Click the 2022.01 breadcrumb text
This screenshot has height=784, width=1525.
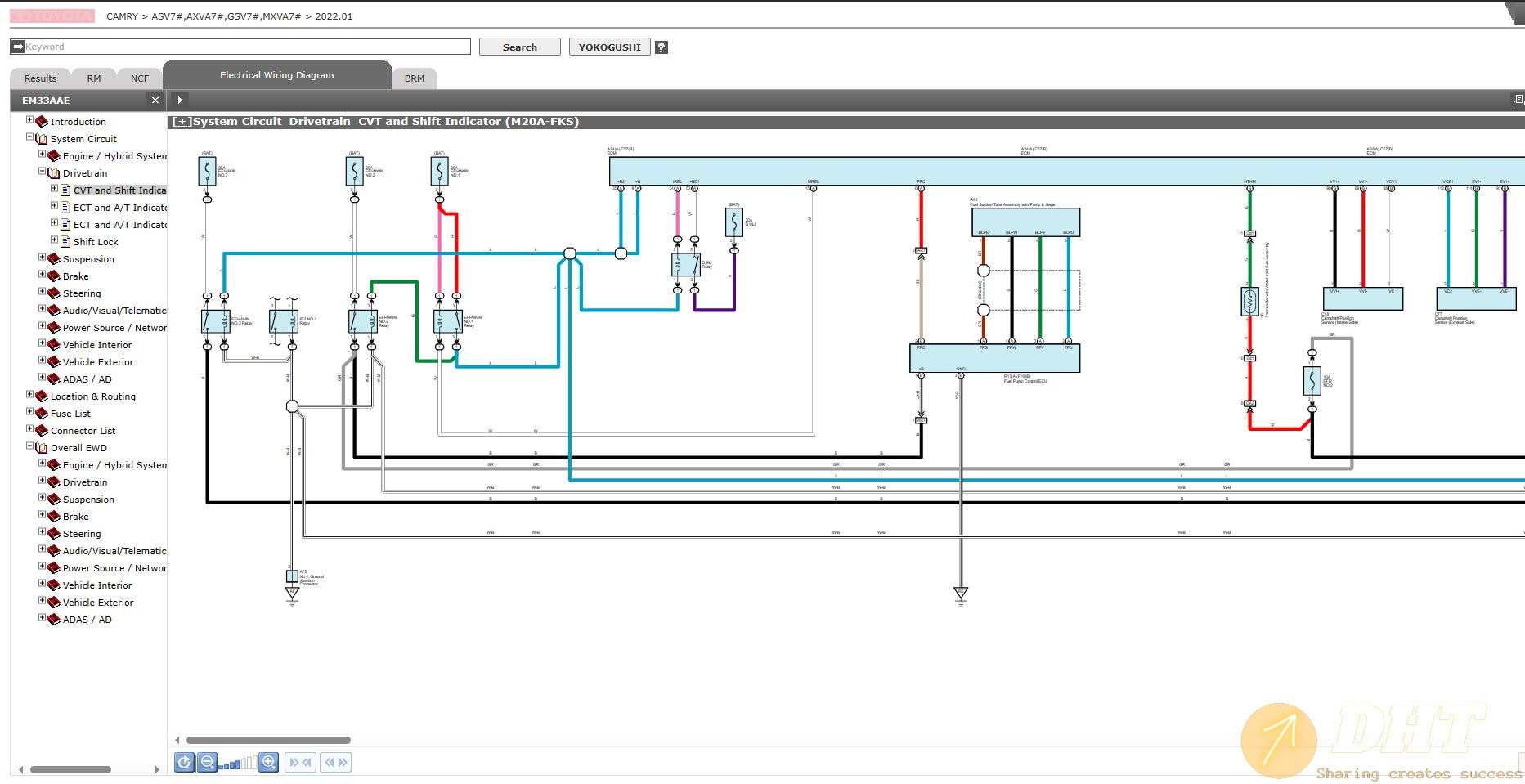point(334,16)
